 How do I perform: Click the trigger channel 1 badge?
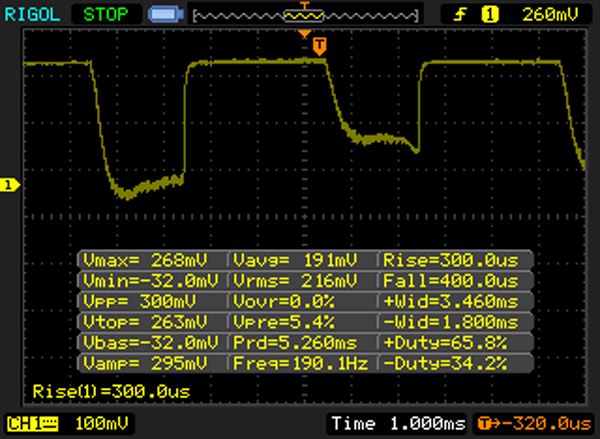490,15
